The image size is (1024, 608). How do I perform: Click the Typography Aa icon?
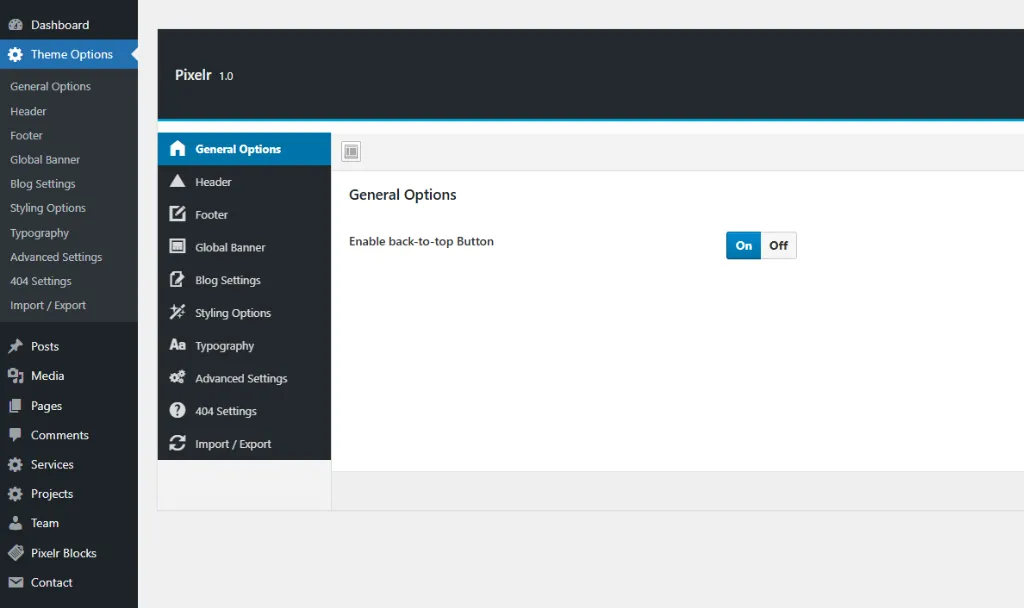(x=178, y=345)
